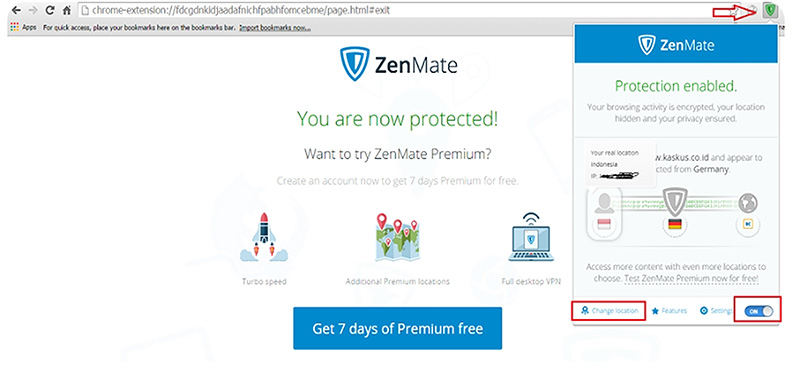Click the Additional Premium locations map icon
This screenshot has width=800, height=378.
pos(397,238)
